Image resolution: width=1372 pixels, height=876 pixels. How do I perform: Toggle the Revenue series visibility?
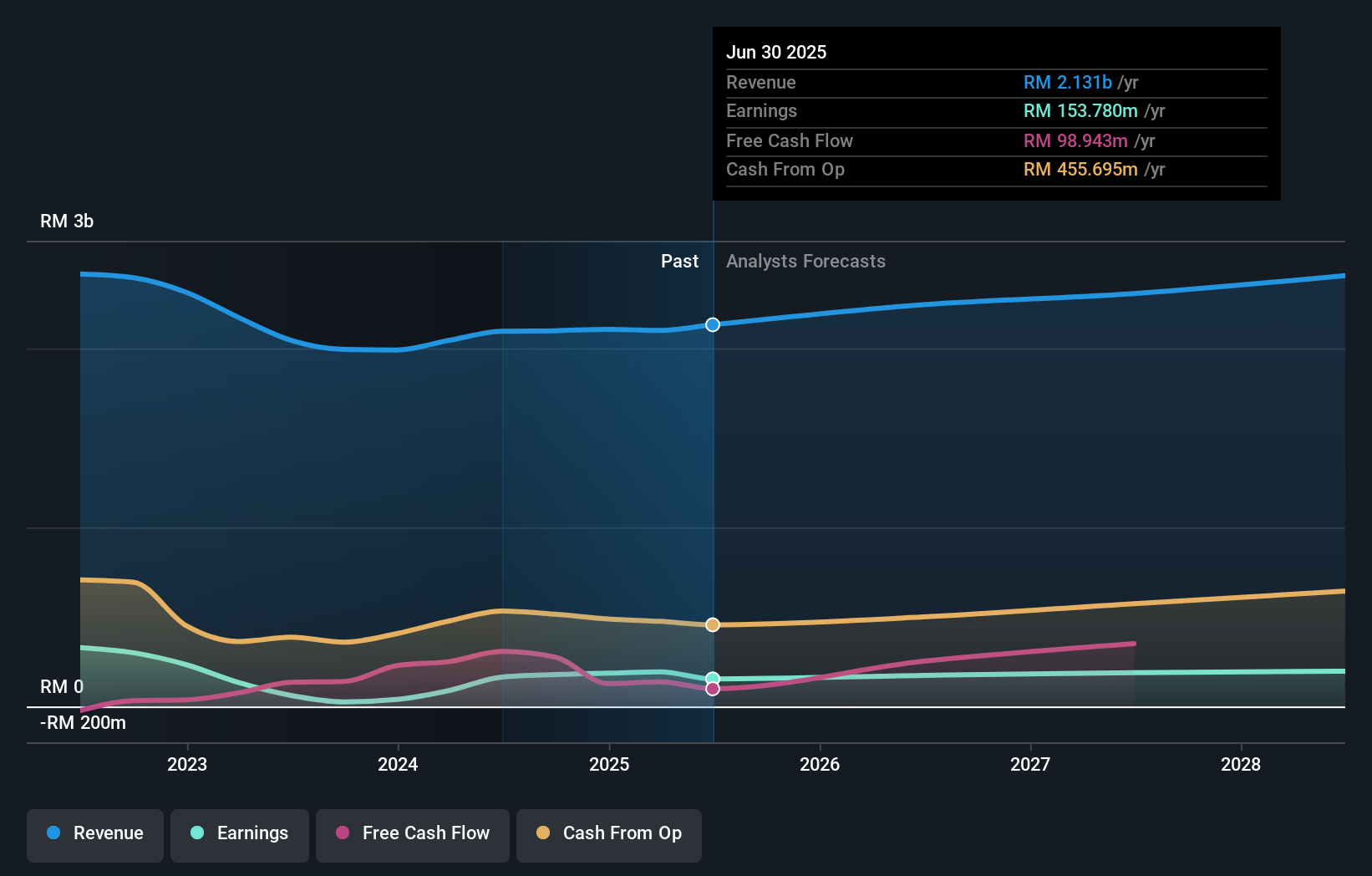pyautogui.click(x=94, y=833)
